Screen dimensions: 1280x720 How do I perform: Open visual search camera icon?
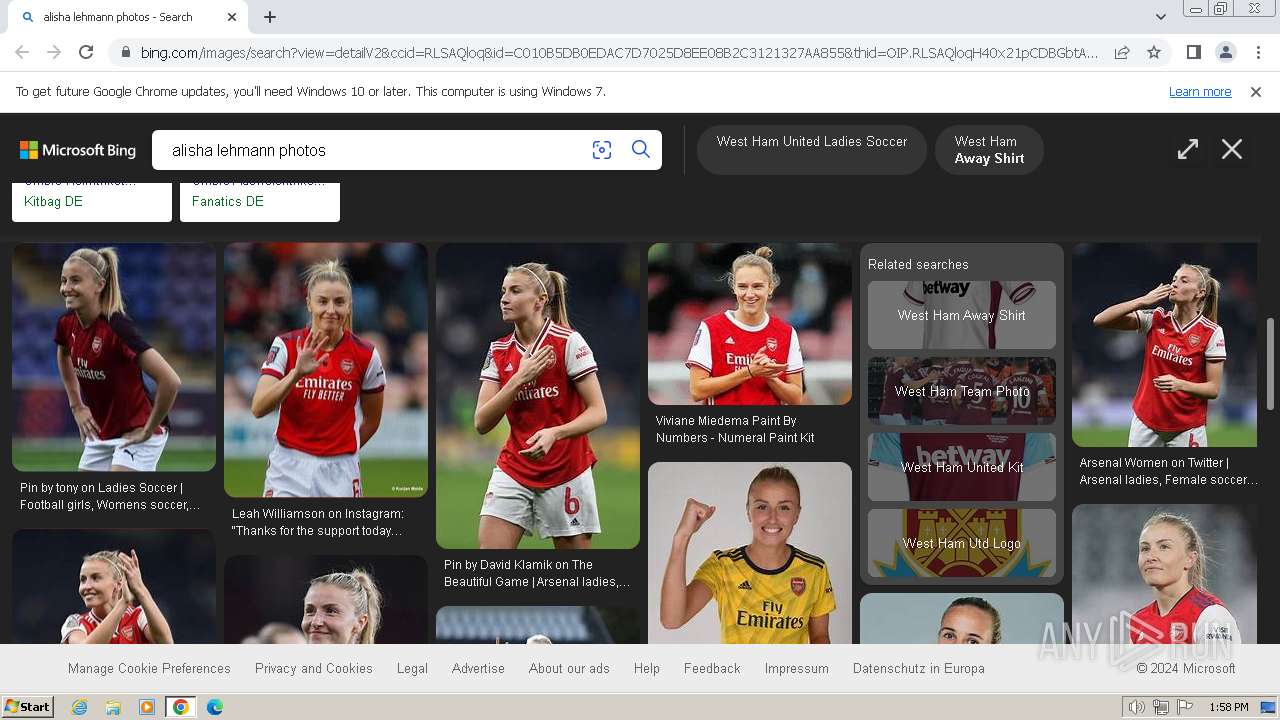coord(602,150)
